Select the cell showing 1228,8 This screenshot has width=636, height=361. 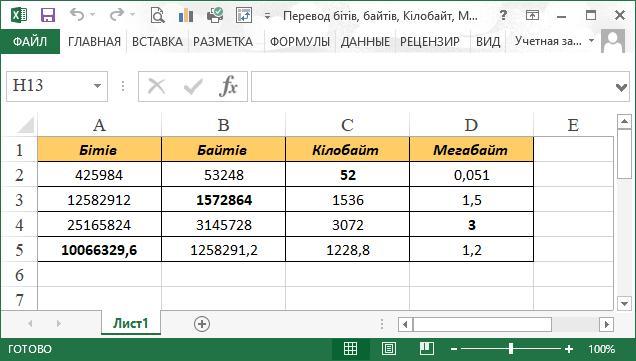coord(348,249)
